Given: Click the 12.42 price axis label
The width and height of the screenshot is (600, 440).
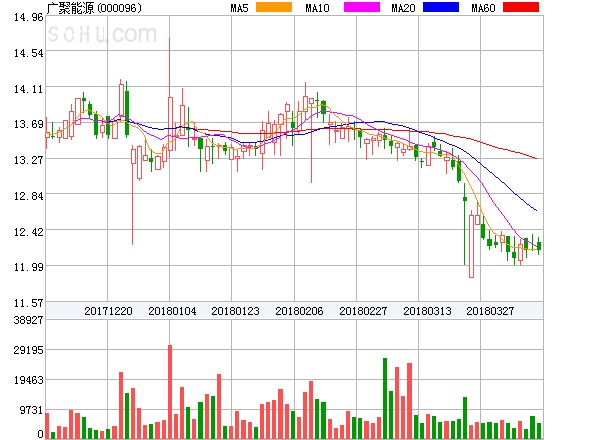Looking at the screenshot, I should (x=29, y=232).
